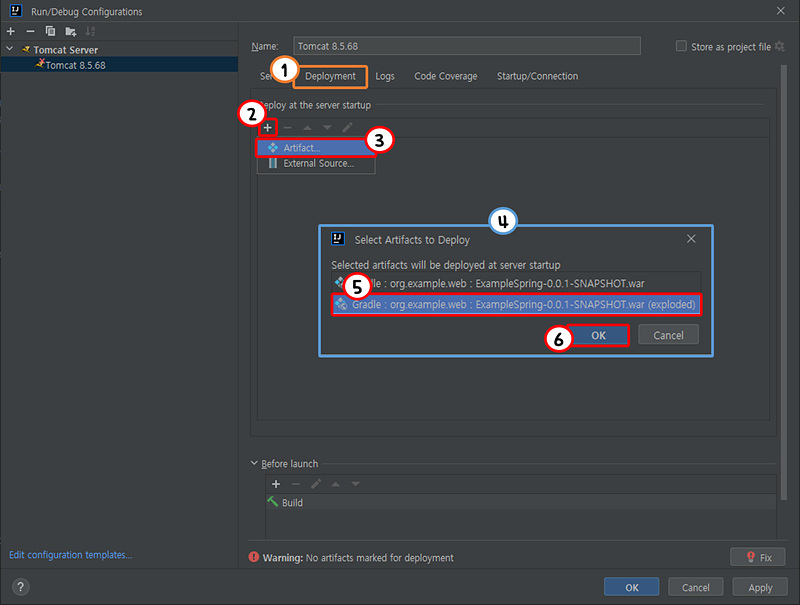Click the Name input field
This screenshot has height=605, width=800.
pyautogui.click(x=466, y=46)
